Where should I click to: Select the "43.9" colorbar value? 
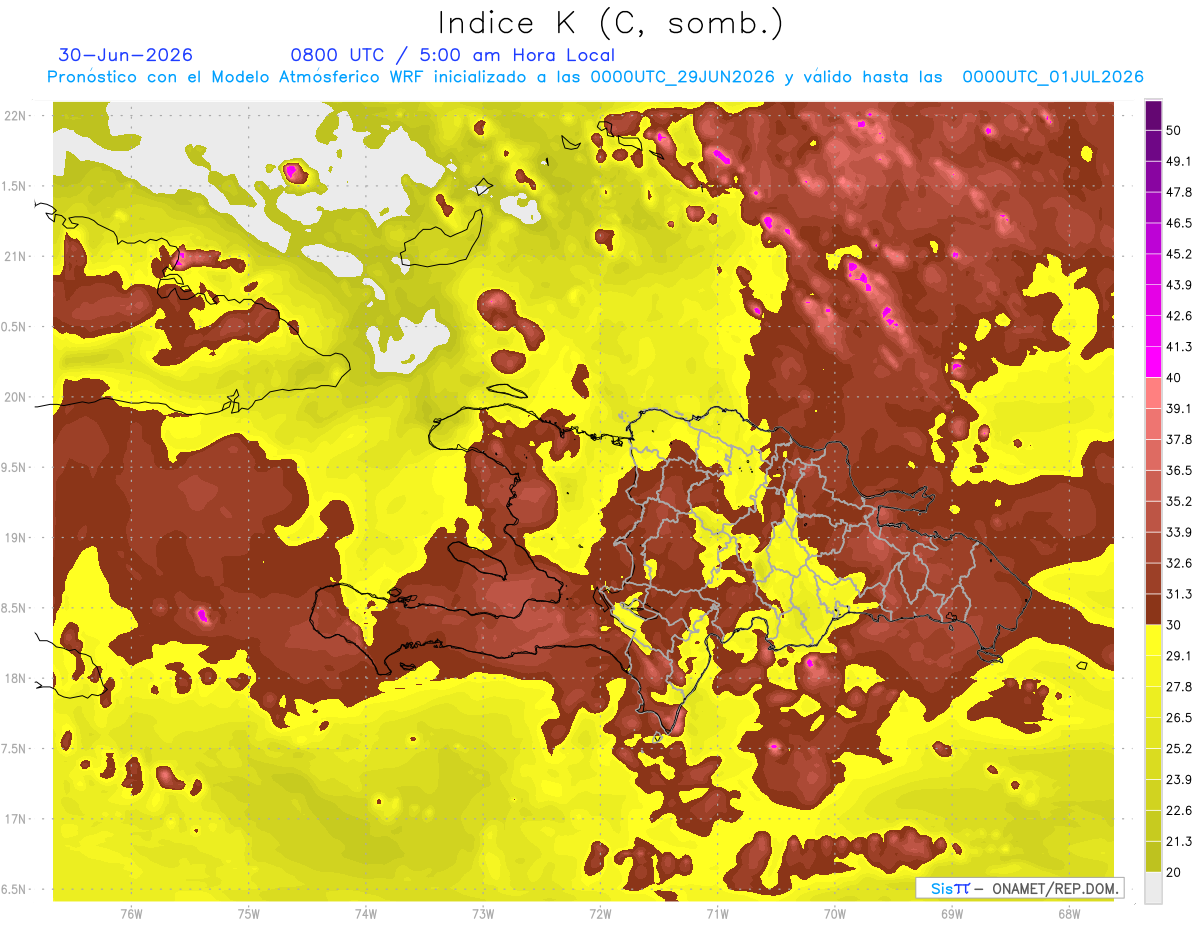click(1179, 285)
